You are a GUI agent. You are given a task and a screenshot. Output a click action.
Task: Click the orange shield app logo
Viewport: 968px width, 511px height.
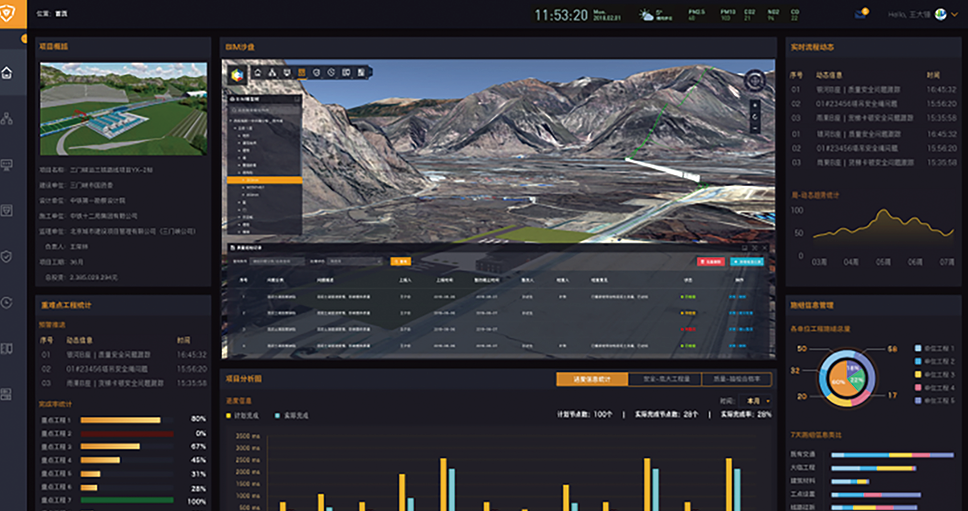click(8, 14)
